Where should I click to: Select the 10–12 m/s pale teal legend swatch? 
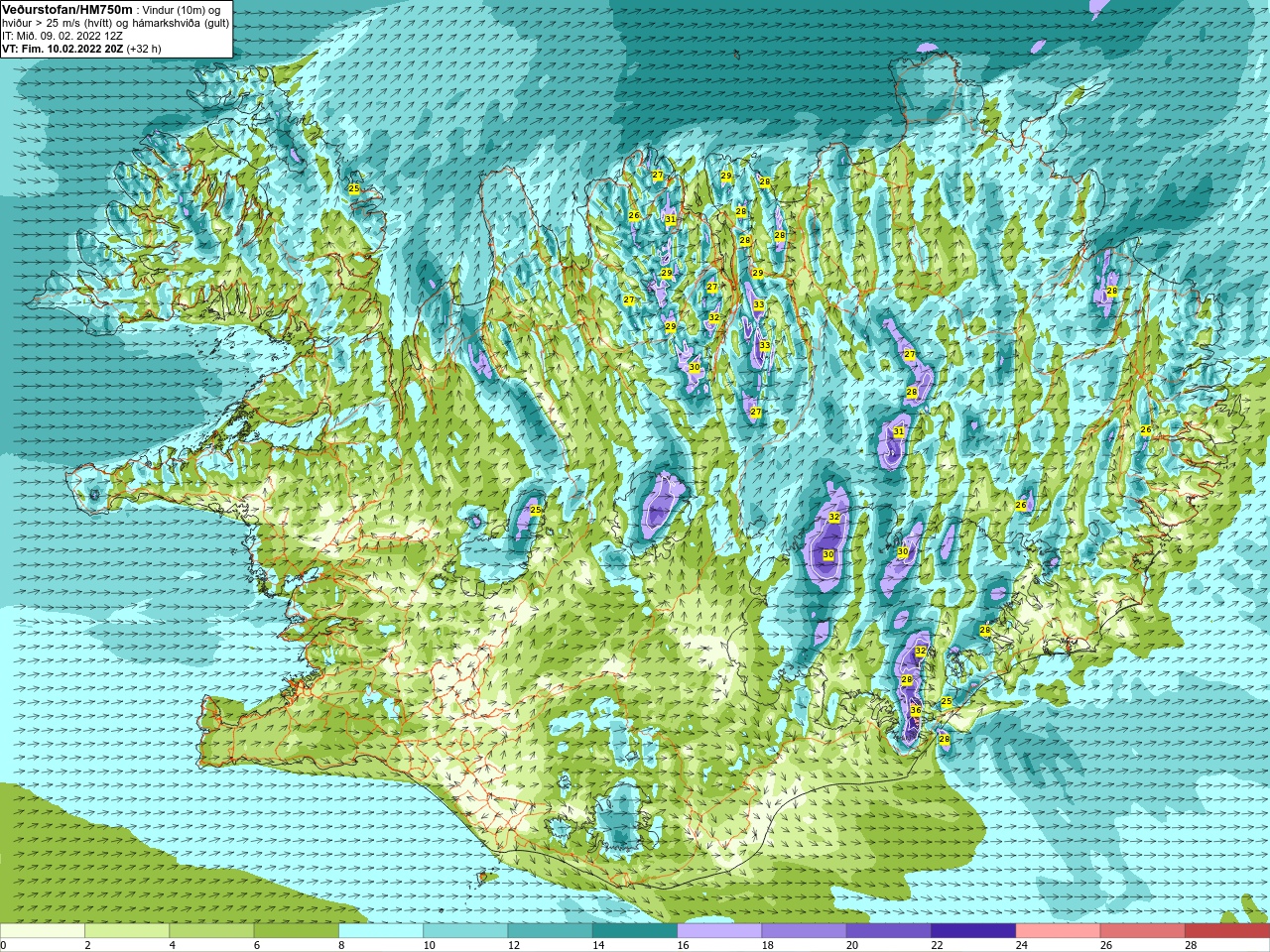[x=465, y=931]
